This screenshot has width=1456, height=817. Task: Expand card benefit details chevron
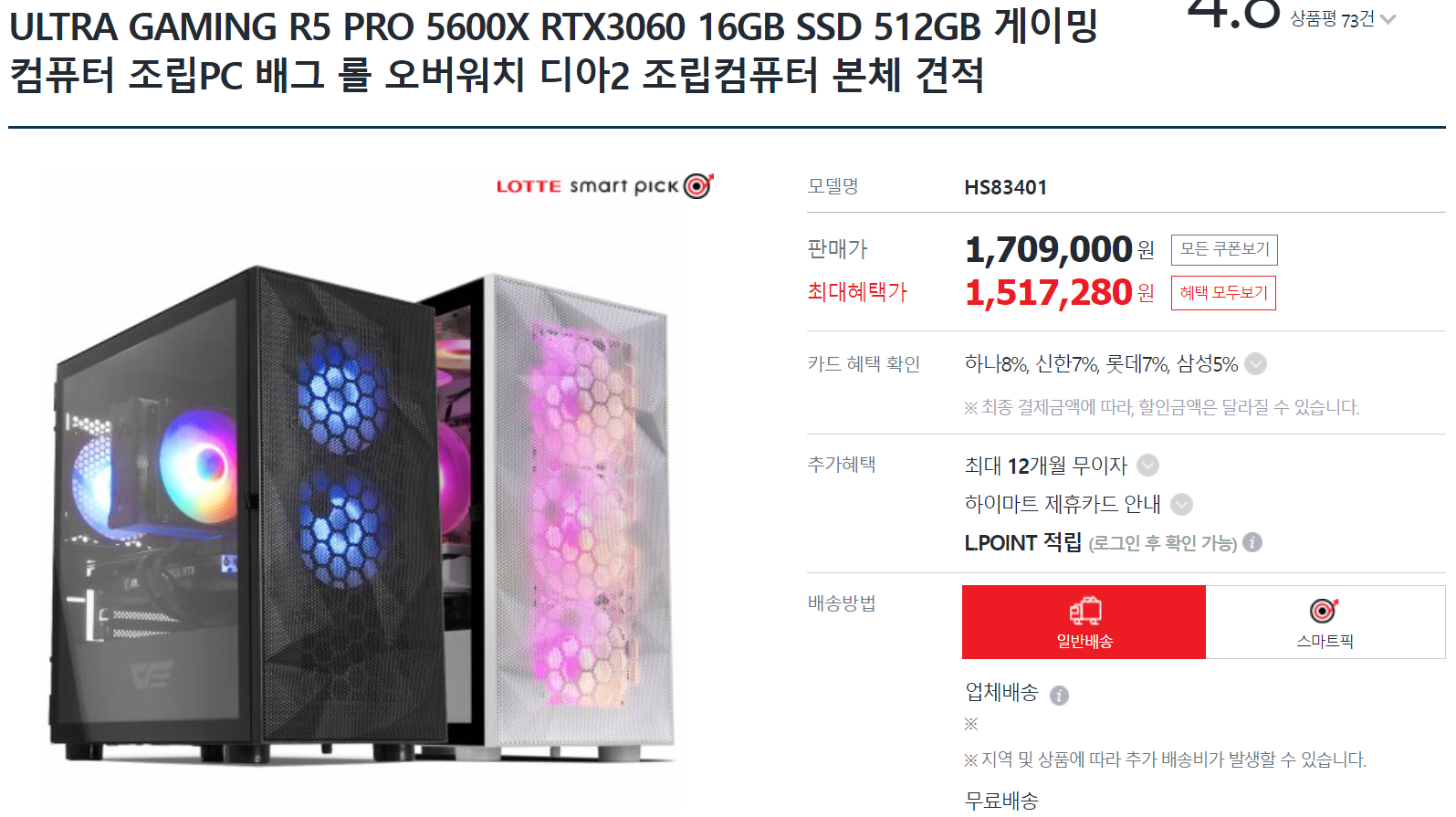1256,364
